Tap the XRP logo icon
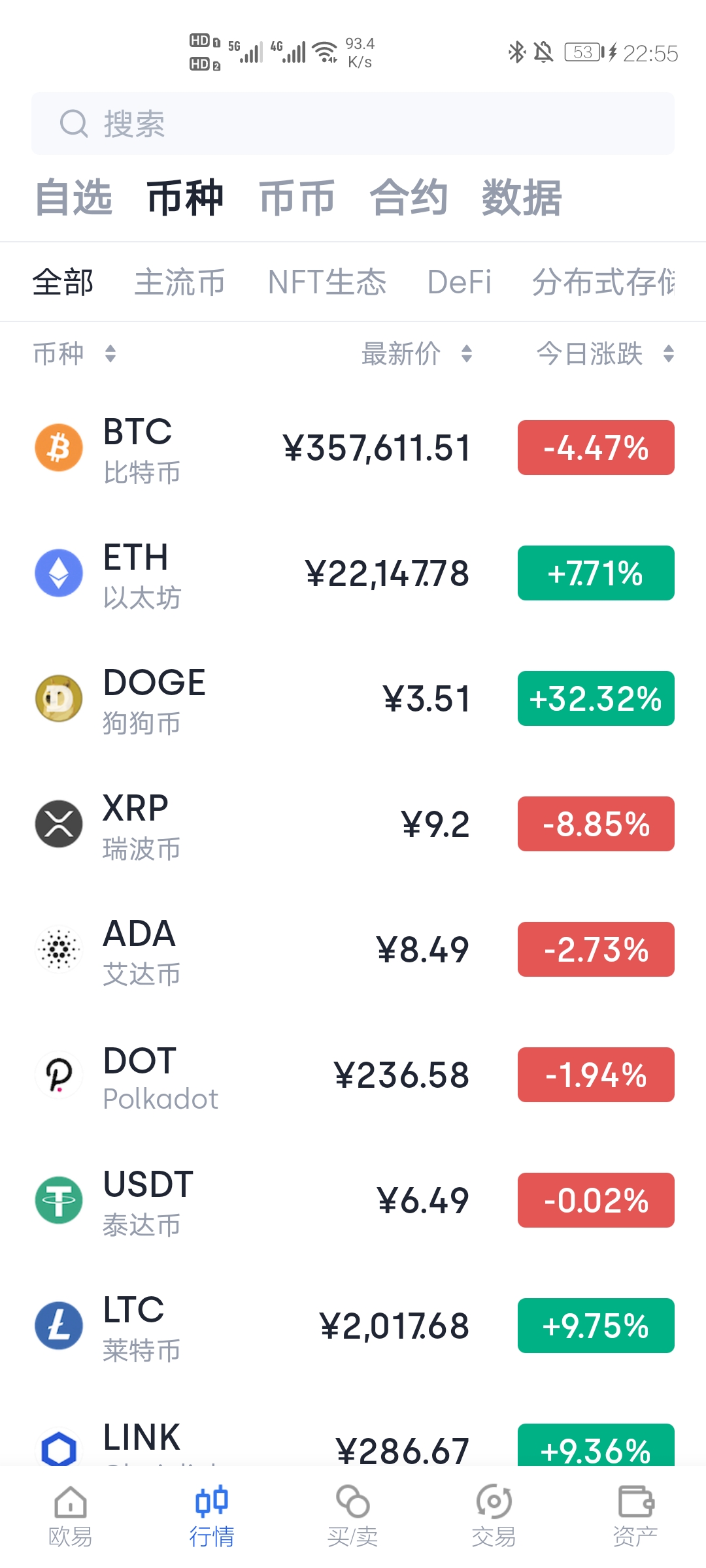This screenshot has height=1568, width=706. [59, 824]
